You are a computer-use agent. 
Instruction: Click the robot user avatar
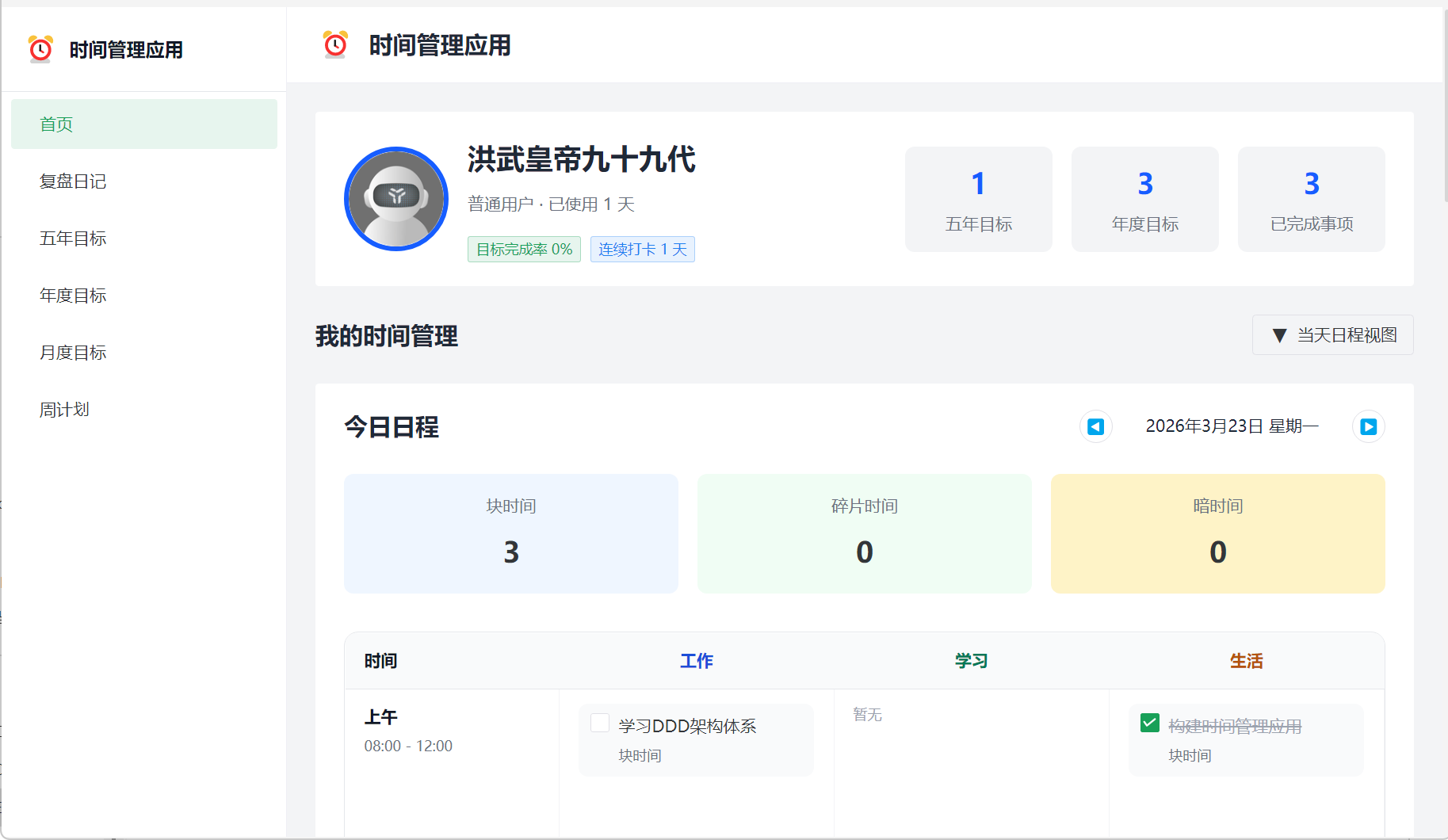(396, 199)
